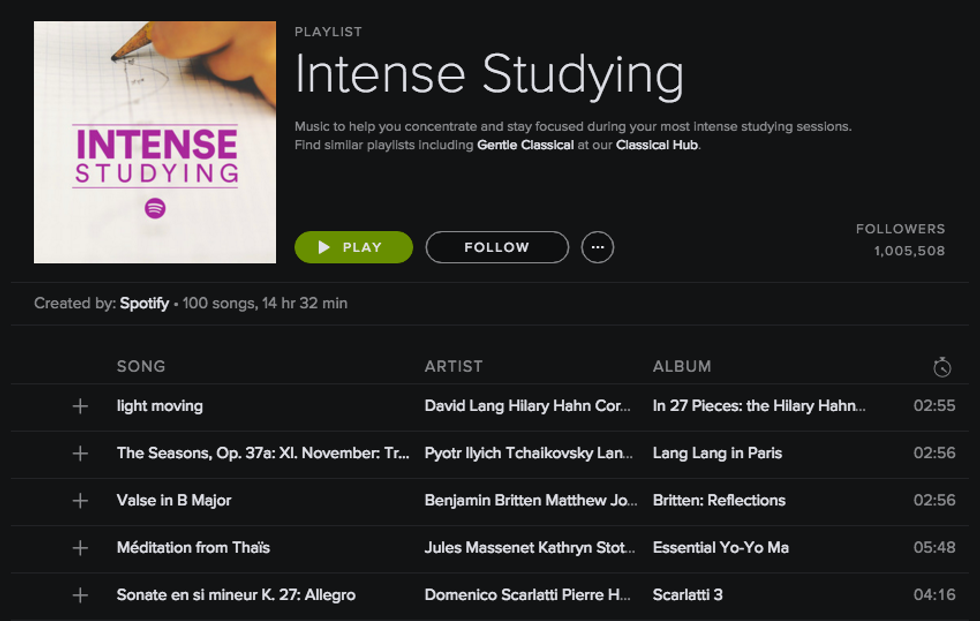980x621 pixels.
Task: Sort list by Artist column header
Action: (x=453, y=366)
